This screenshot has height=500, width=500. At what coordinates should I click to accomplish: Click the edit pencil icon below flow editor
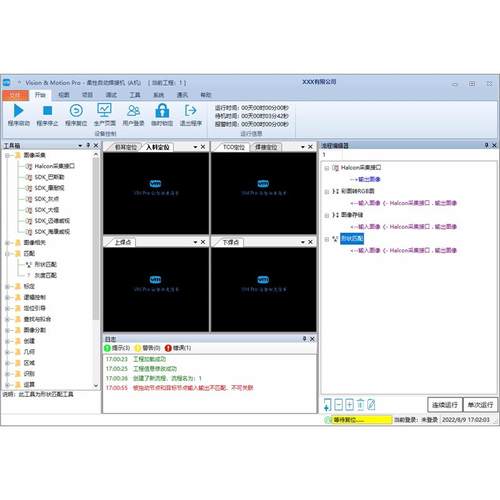[x=371, y=405]
